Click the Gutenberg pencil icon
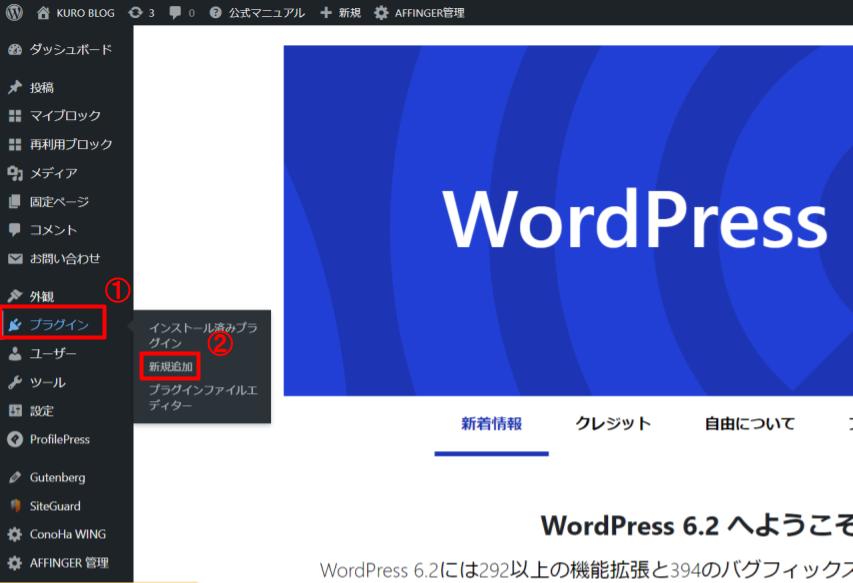The image size is (853, 583). pyautogui.click(x=15, y=477)
